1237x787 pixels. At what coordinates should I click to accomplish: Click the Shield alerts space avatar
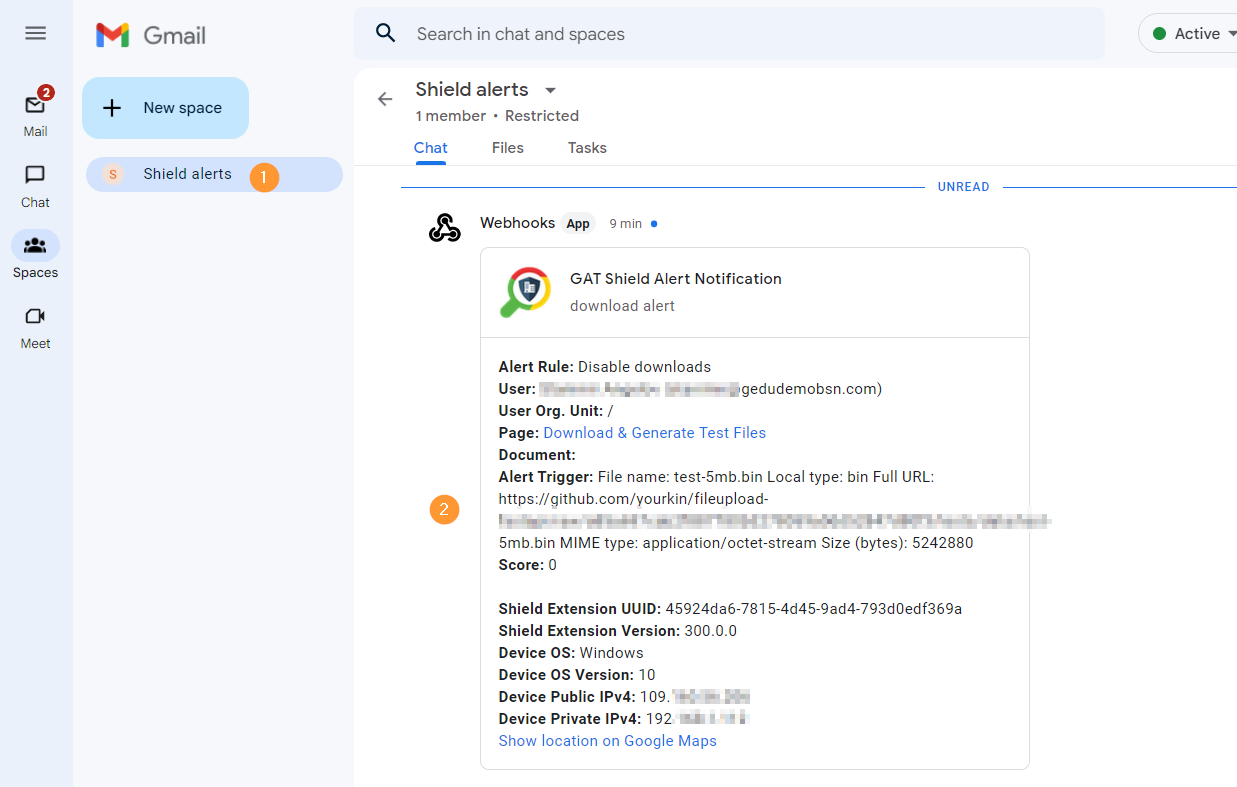coord(113,174)
